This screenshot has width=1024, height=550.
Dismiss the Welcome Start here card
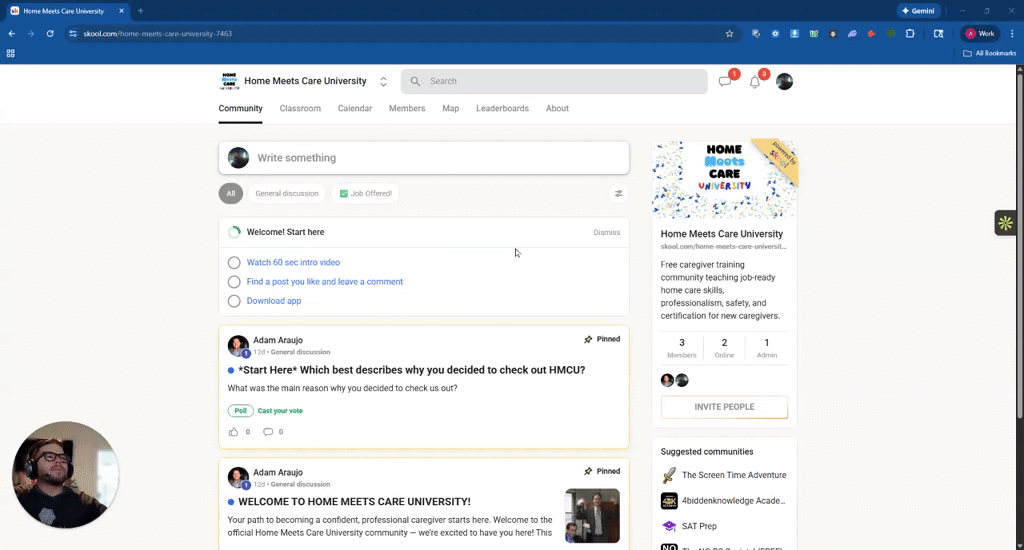607,233
